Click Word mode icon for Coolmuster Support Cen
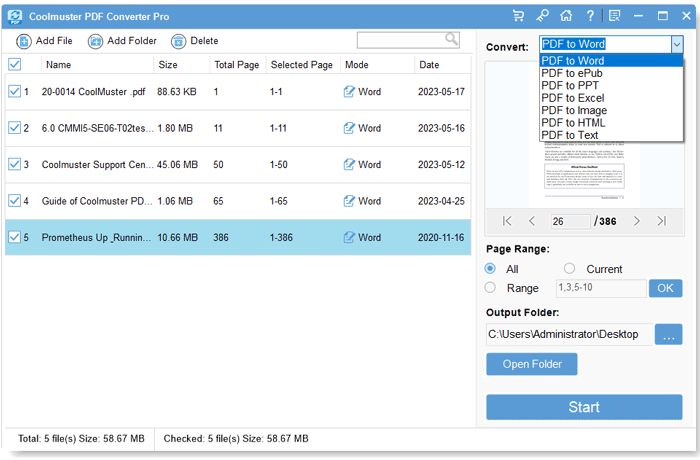The height and width of the screenshot is (460, 700). [349, 164]
